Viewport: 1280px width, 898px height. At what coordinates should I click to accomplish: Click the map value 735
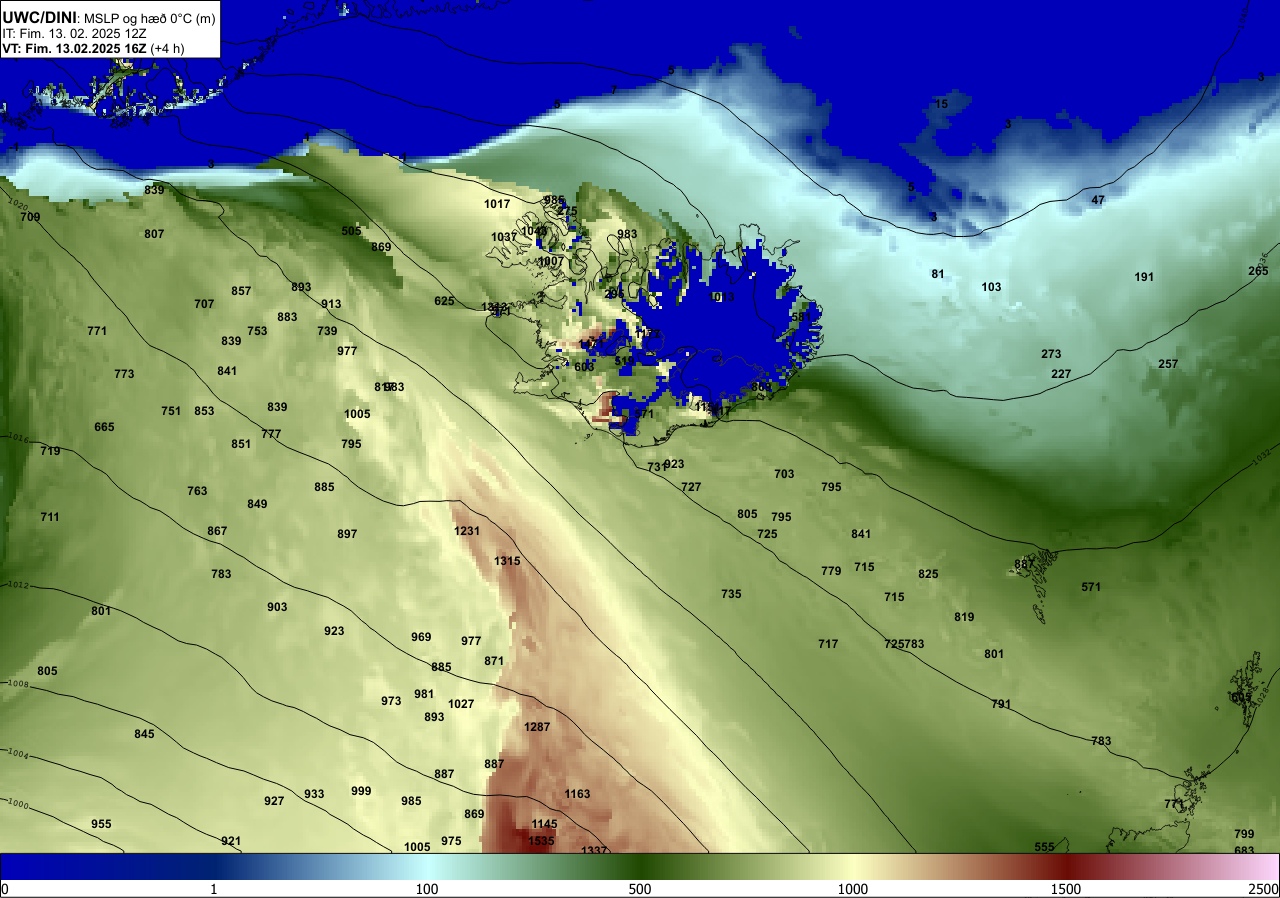pyautogui.click(x=731, y=594)
